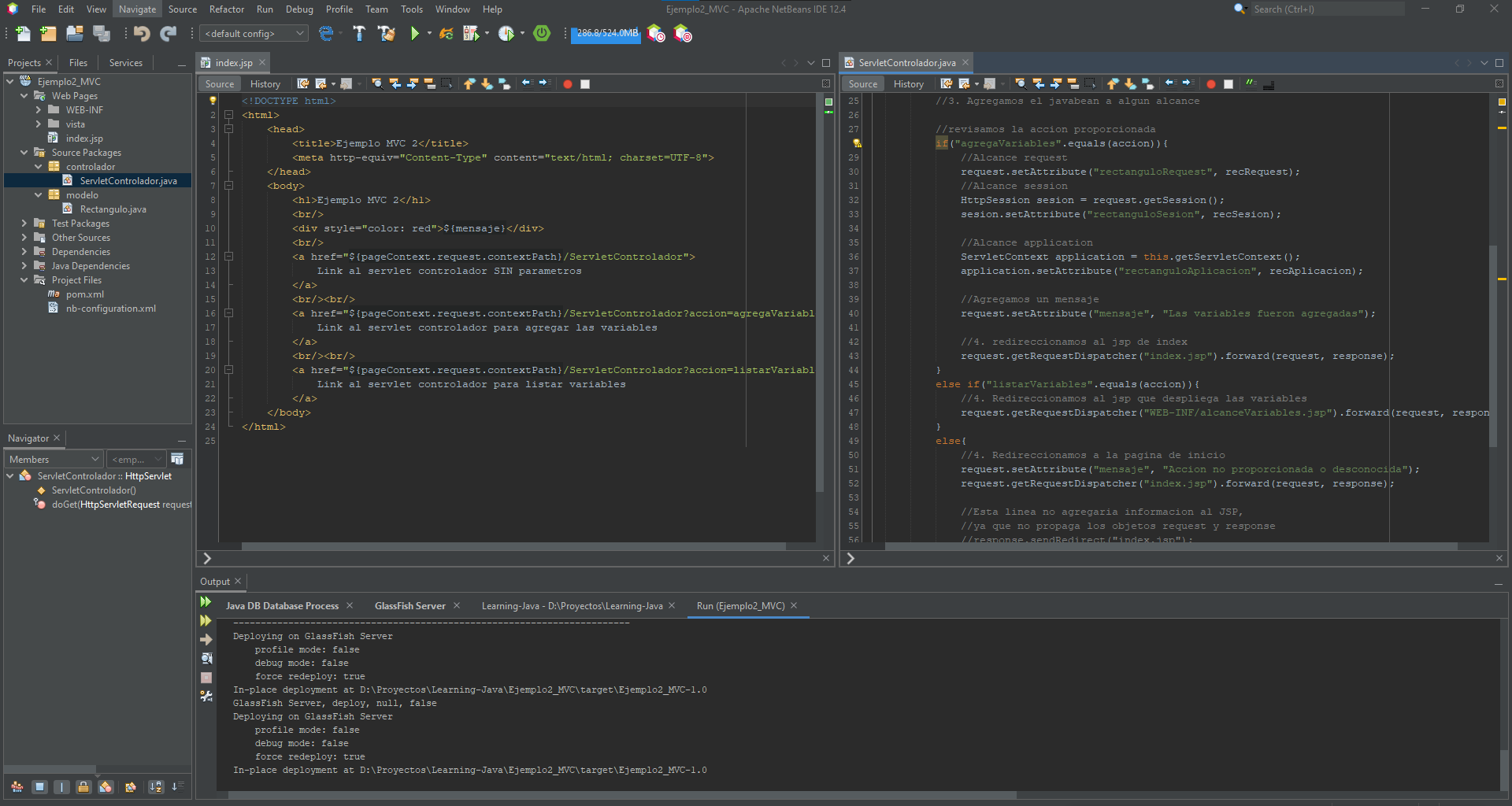Click the Run Project green play icon

(414, 33)
